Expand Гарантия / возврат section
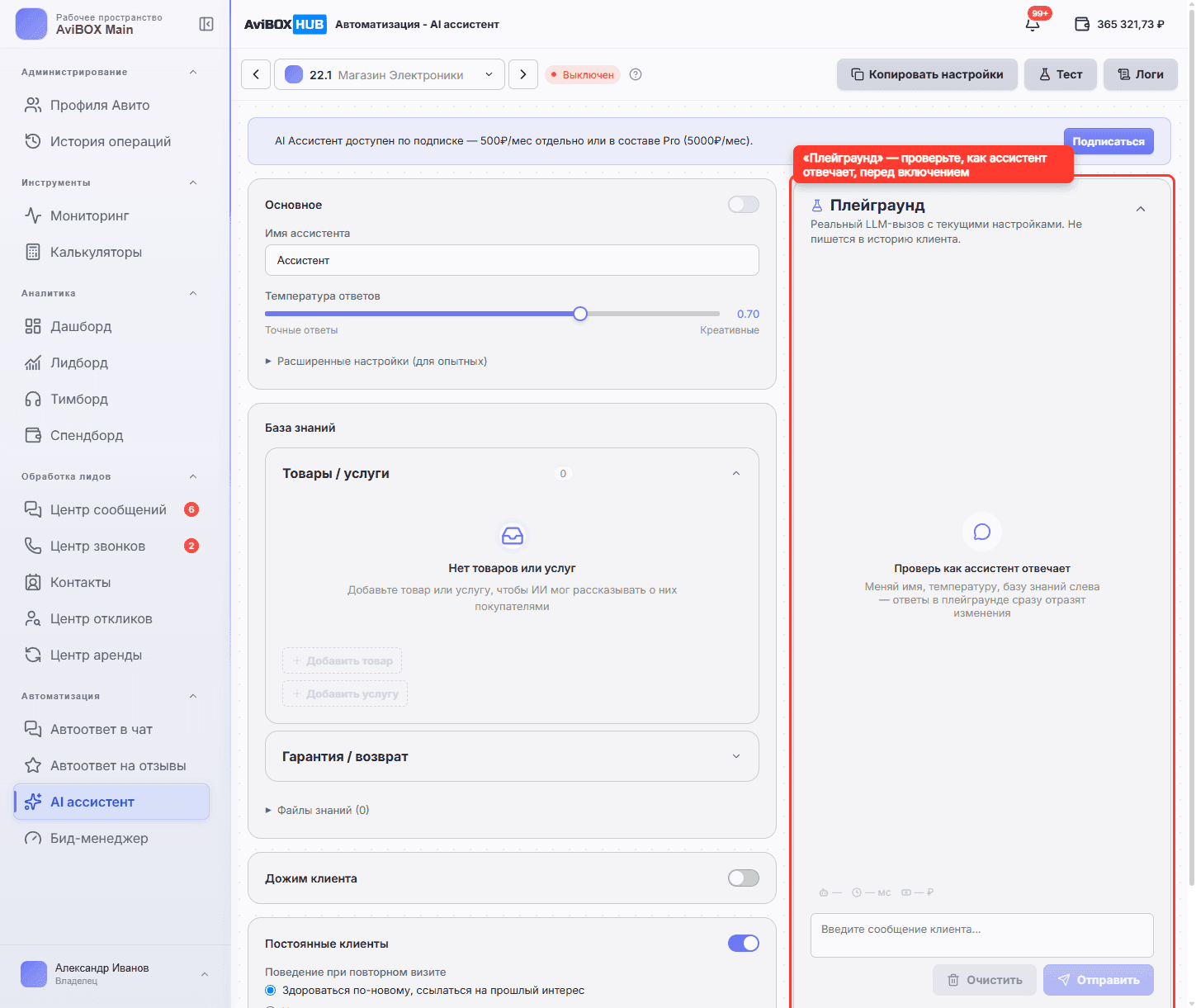This screenshot has height=1008, width=1196. (x=512, y=756)
